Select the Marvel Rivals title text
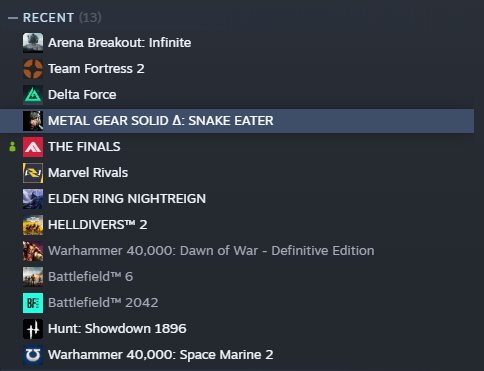Viewport: 484px width, 371px height. (88, 173)
